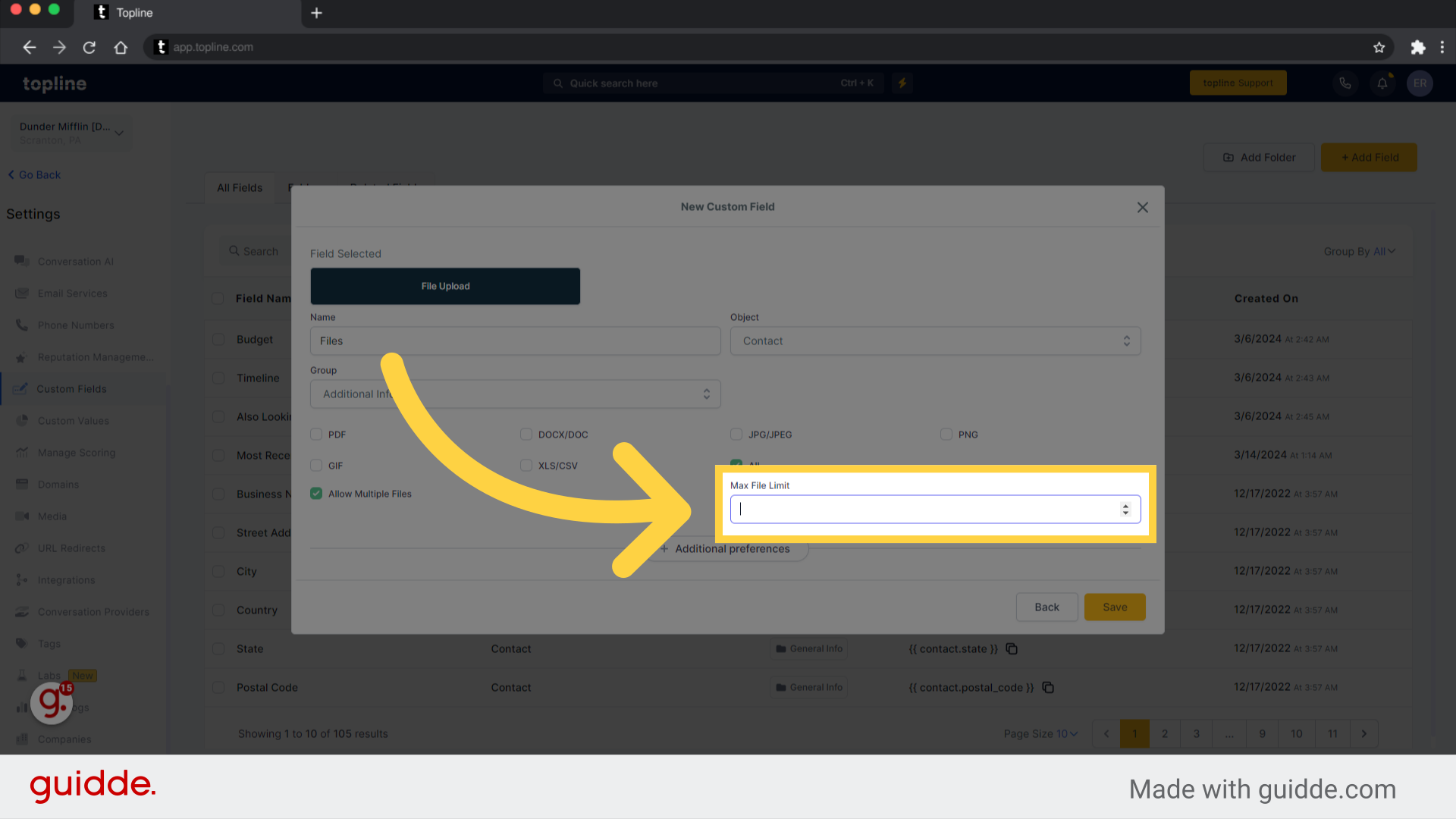Switch to All Fields tab
The width and height of the screenshot is (1456, 819).
(x=240, y=187)
